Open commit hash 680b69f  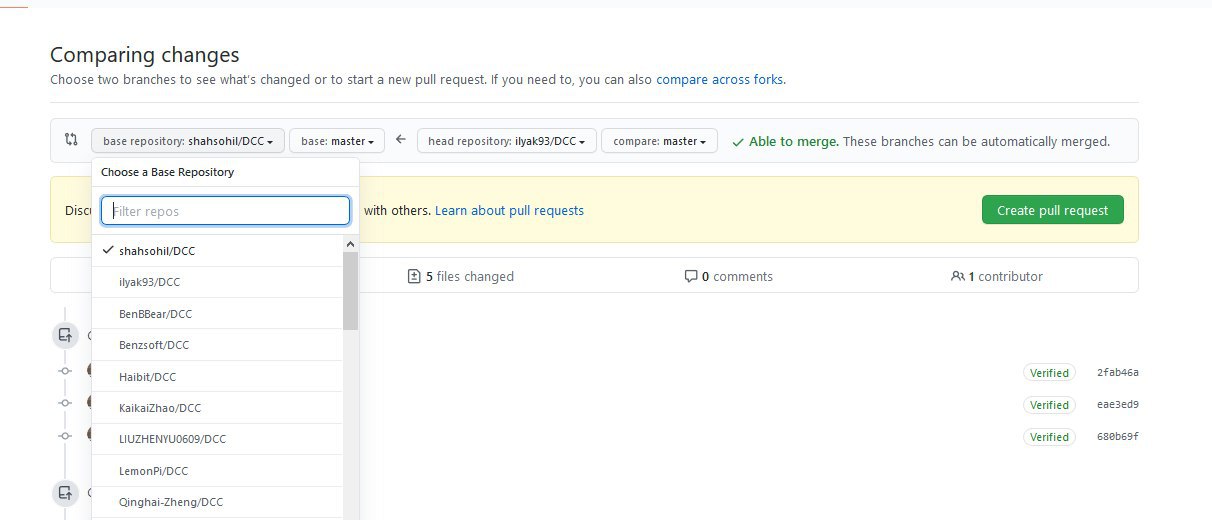pos(1117,437)
